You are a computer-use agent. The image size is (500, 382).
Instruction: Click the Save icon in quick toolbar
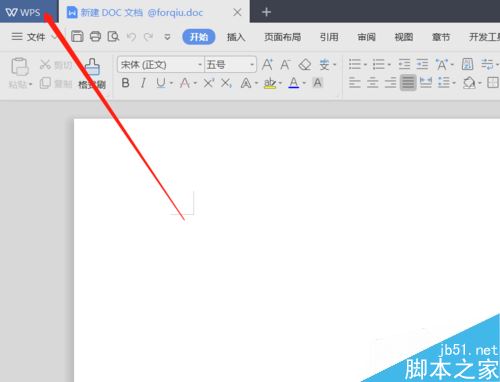click(x=77, y=36)
